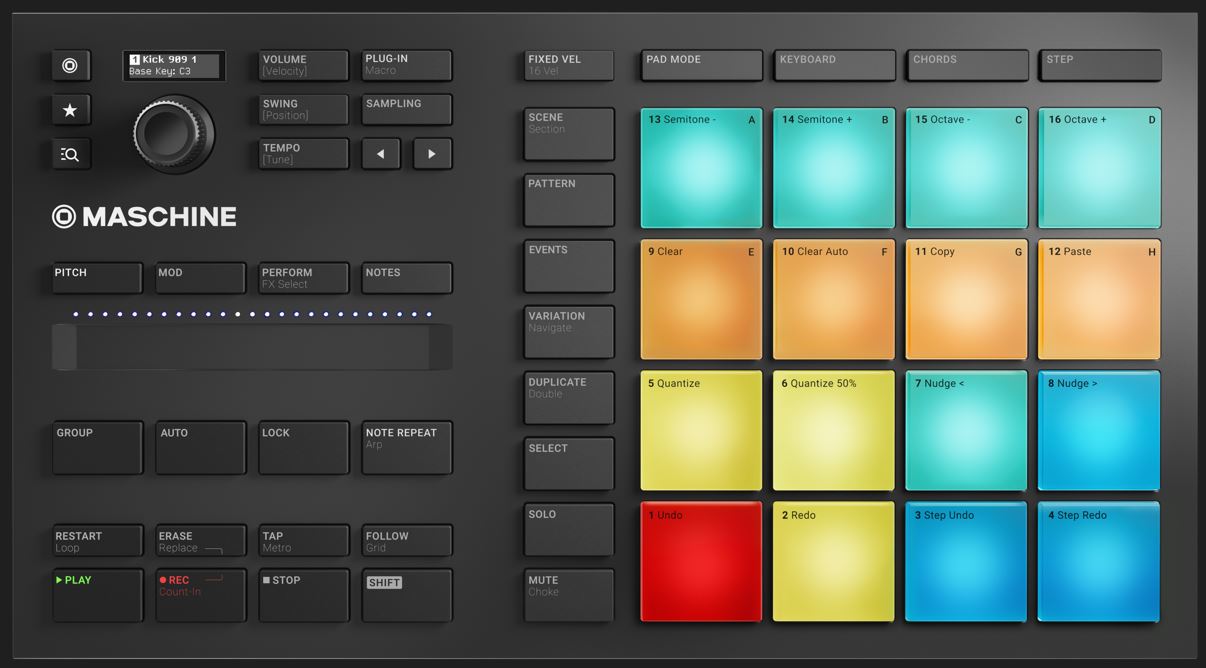Click the EVENTS button
Image resolution: width=1206 pixels, height=668 pixels.
pyautogui.click(x=569, y=266)
